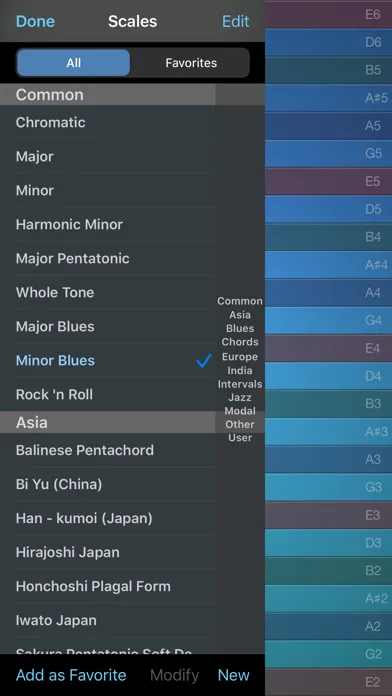Tap the G4 note strip
Image resolution: width=392 pixels, height=696 pixels.
click(x=329, y=320)
